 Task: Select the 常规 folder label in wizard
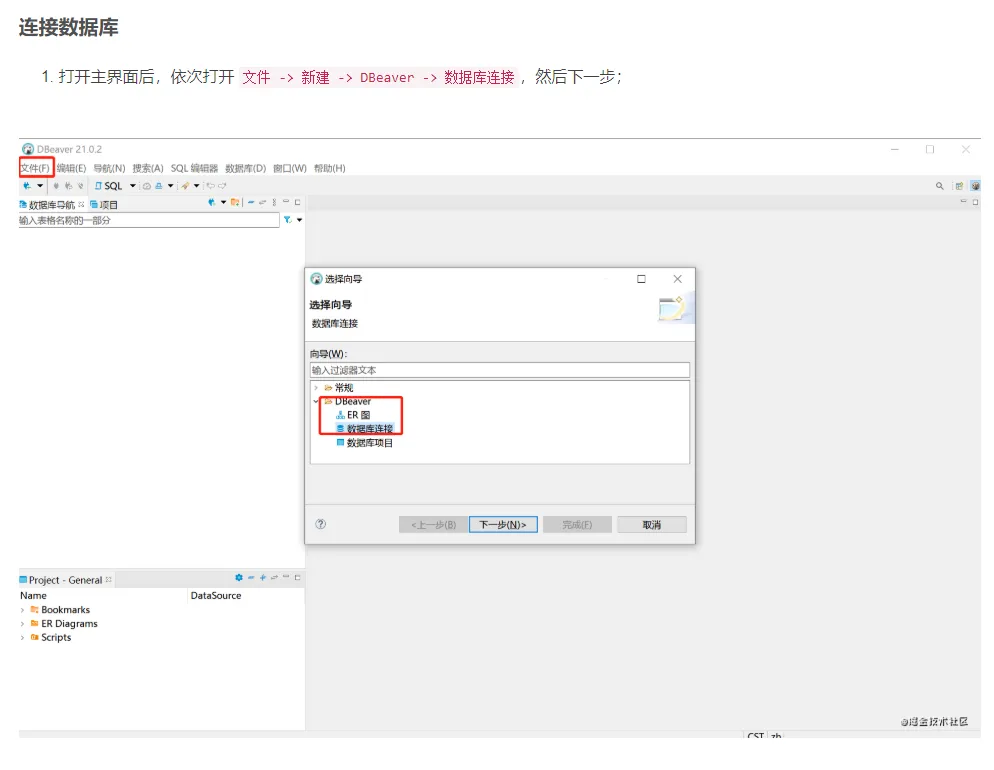click(344, 387)
